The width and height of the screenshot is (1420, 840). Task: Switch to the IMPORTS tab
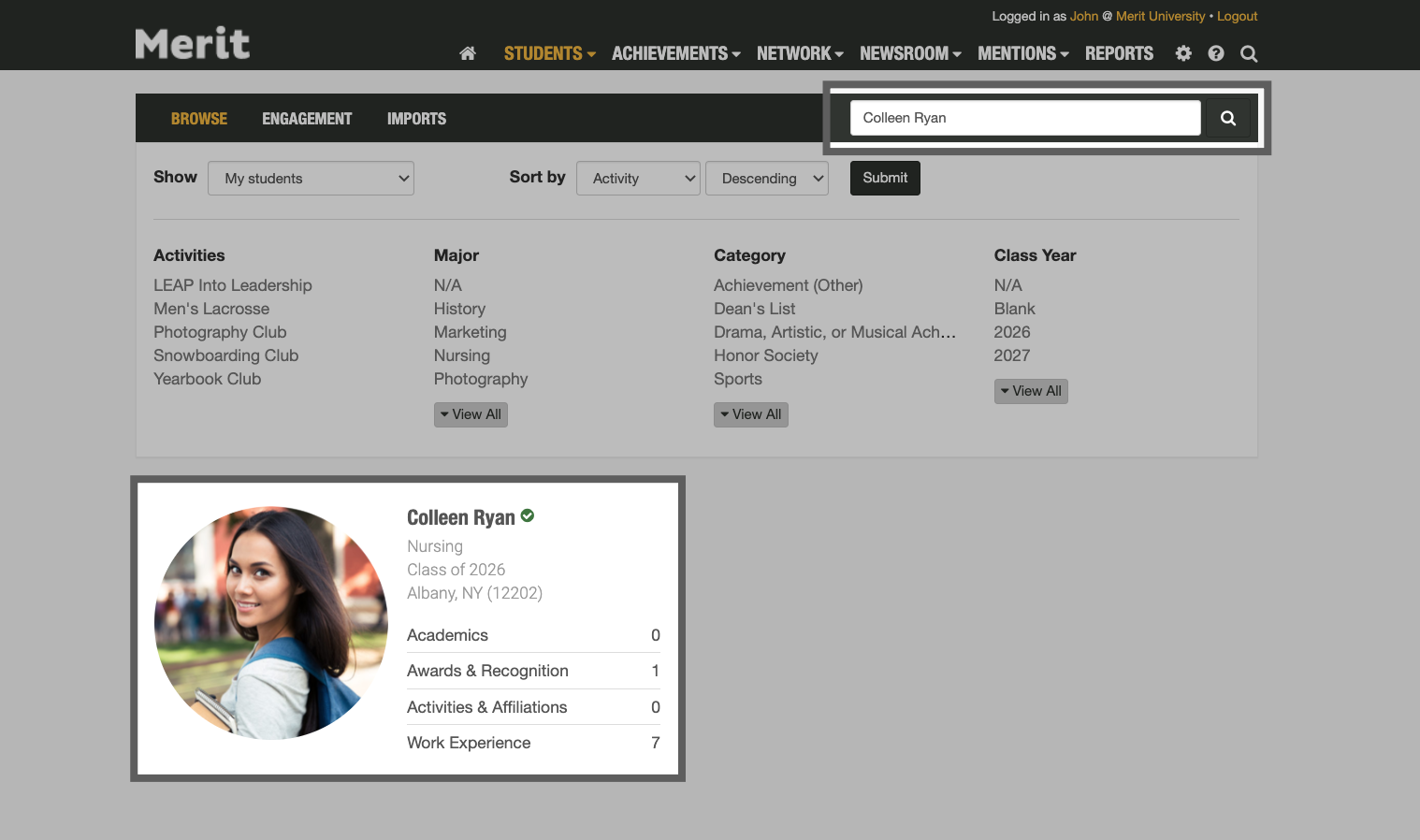pyautogui.click(x=416, y=118)
